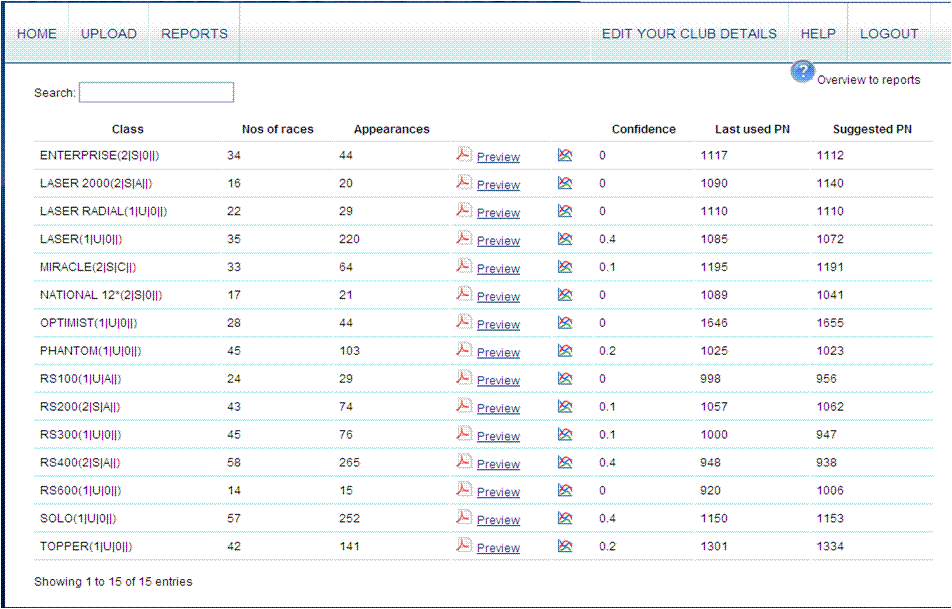Open the UPLOAD menu item
Image resolution: width=952 pixels, height=609 pixels.
(109, 34)
